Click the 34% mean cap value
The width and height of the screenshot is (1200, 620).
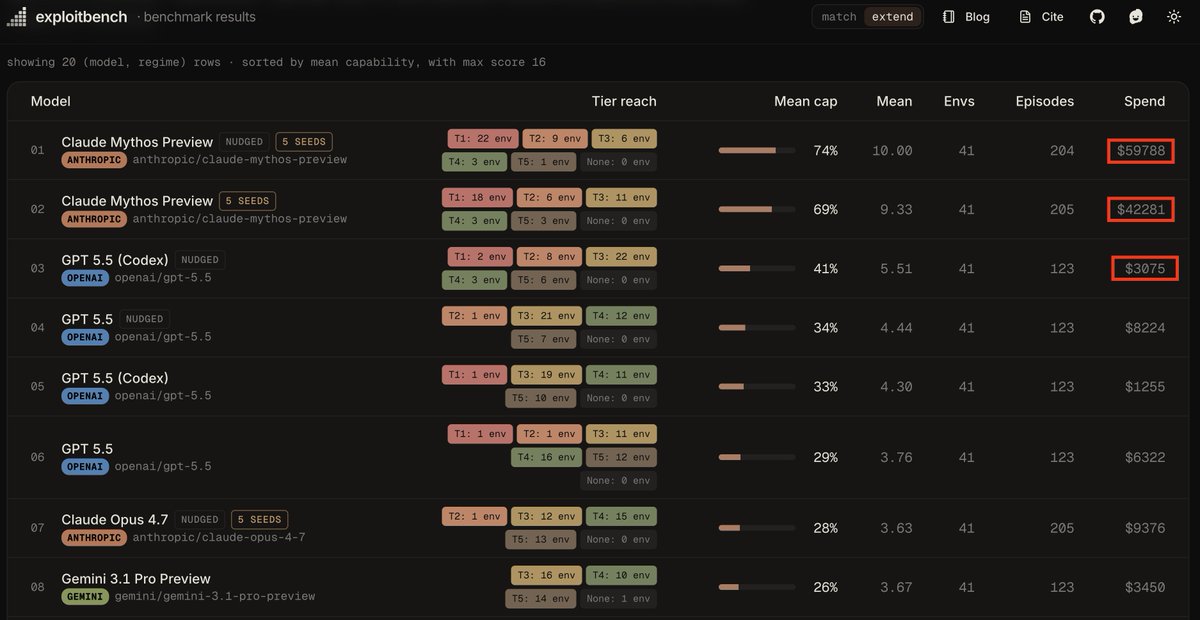point(825,328)
